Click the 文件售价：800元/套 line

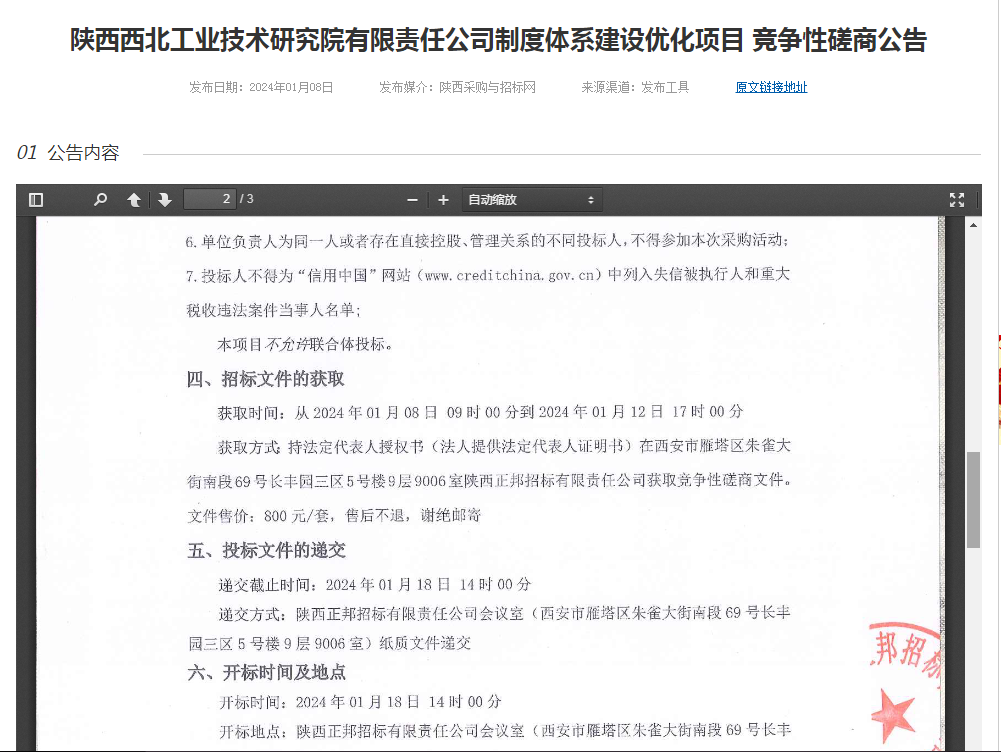pyautogui.click(x=334, y=516)
